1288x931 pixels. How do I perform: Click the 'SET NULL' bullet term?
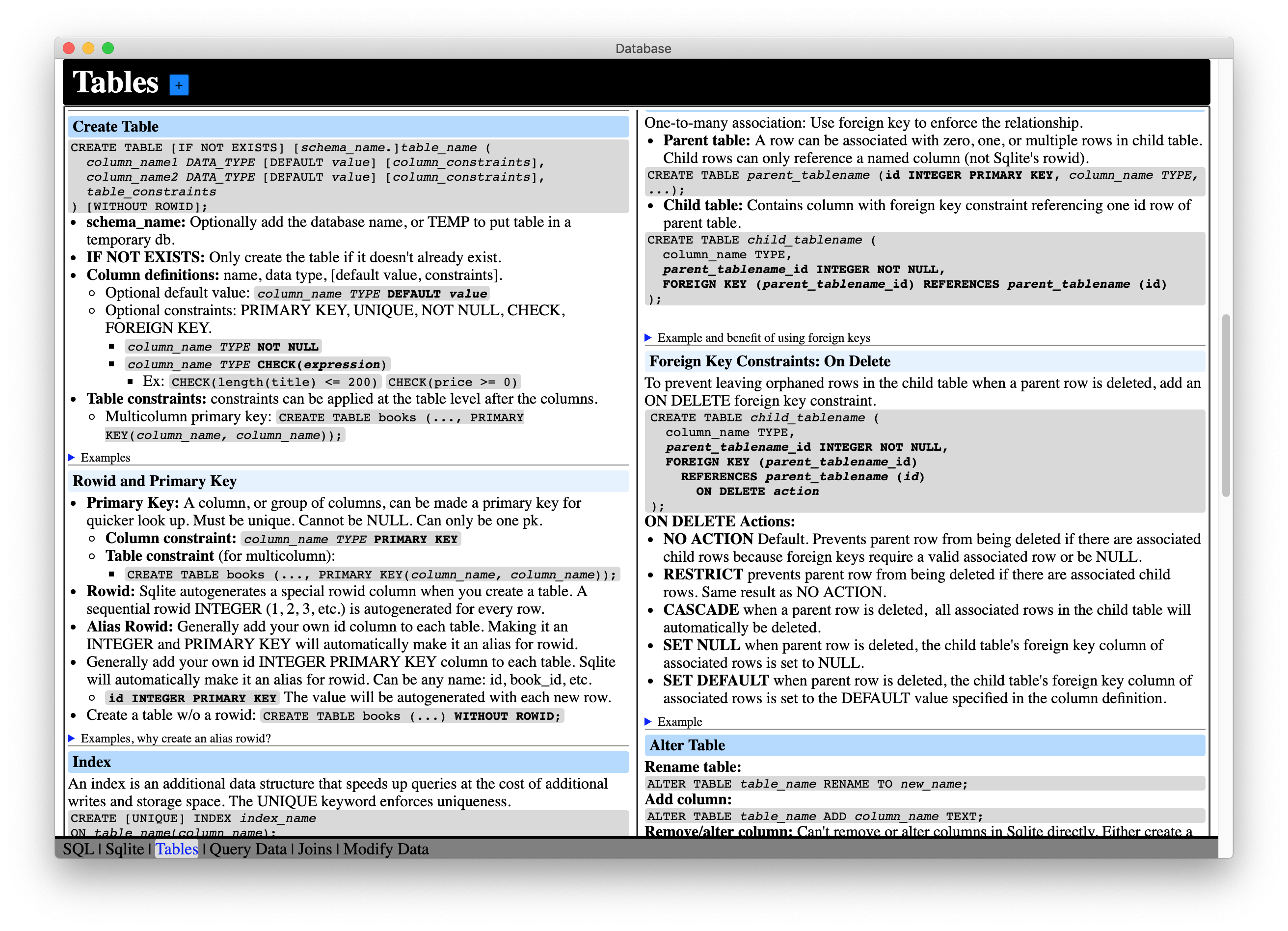[701, 645]
